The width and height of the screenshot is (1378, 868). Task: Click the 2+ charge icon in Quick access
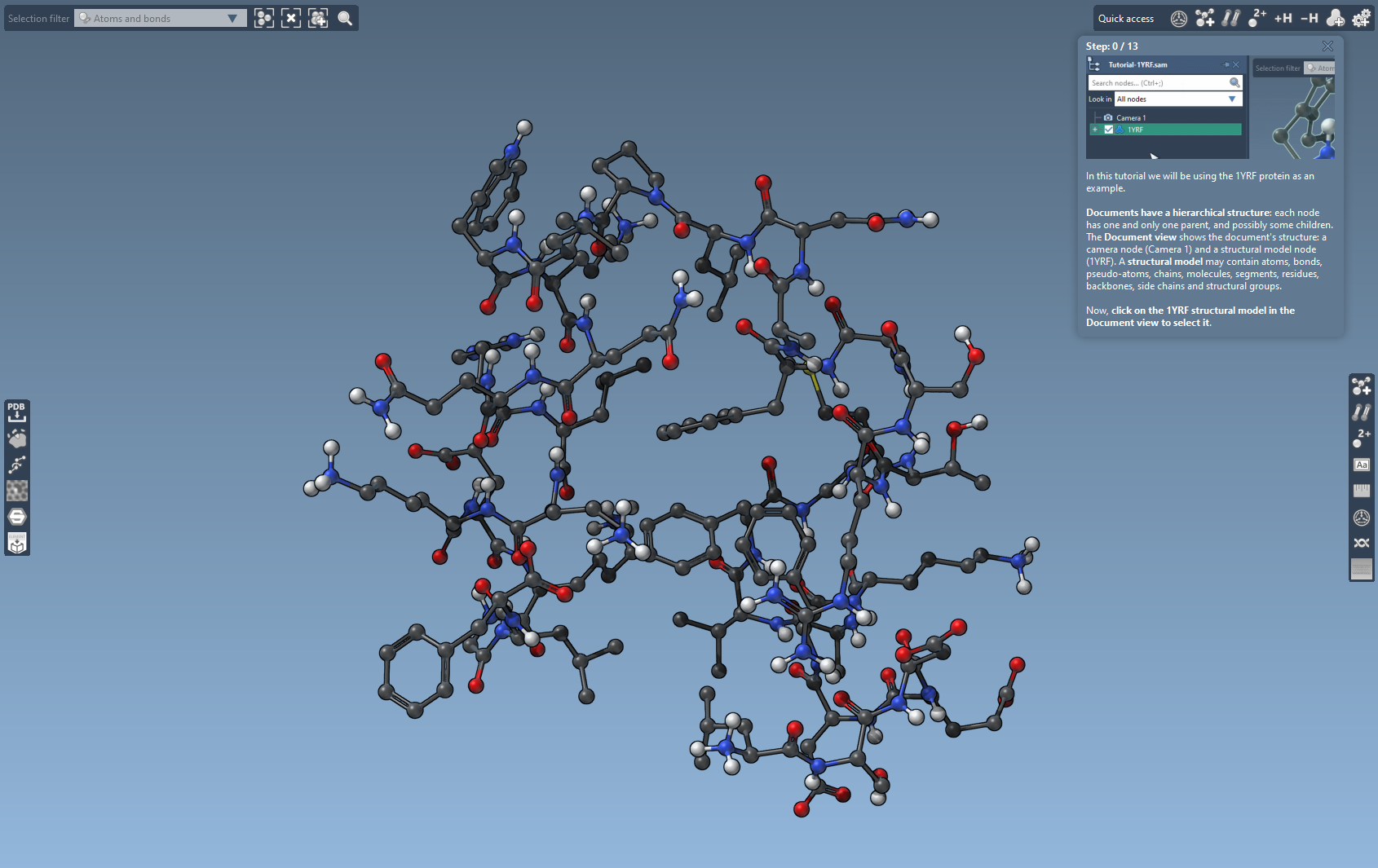pos(1257,18)
